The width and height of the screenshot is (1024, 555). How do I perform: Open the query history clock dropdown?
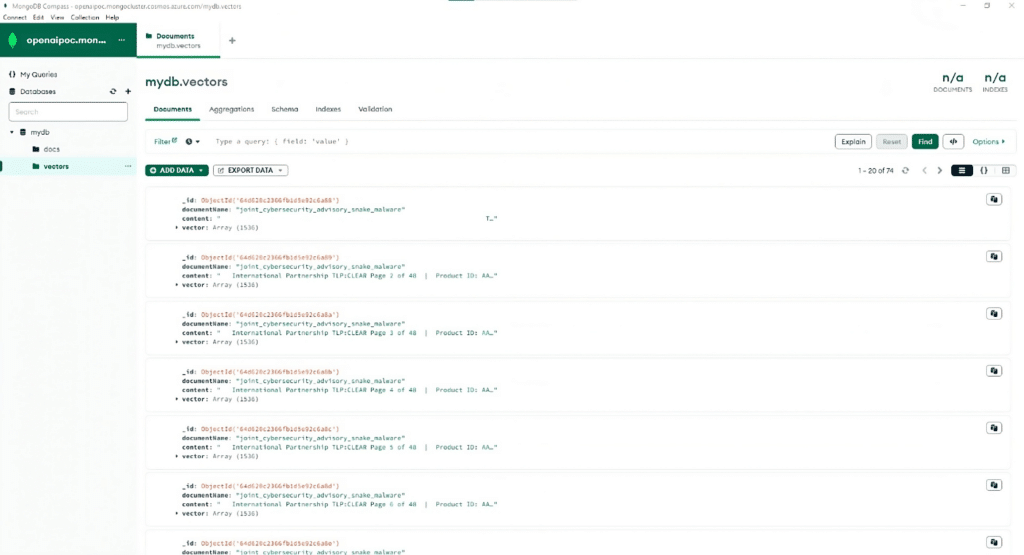pyautogui.click(x=192, y=142)
